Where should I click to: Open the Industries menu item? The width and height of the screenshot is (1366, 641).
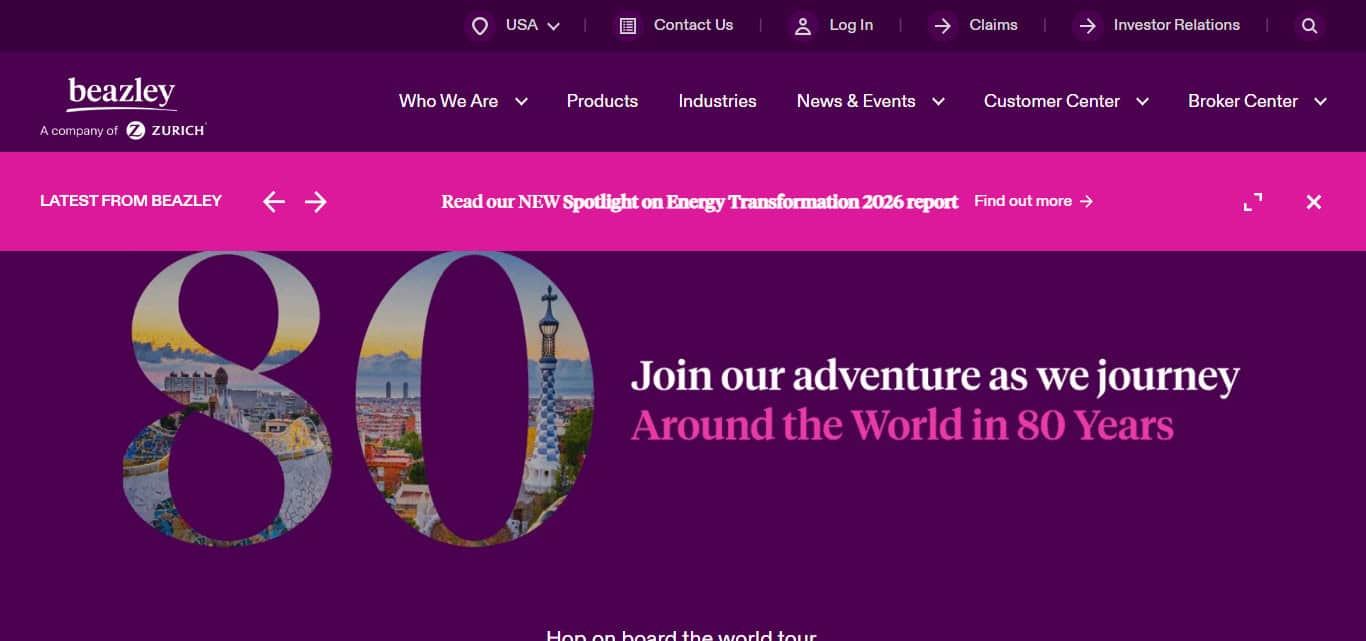(x=717, y=101)
